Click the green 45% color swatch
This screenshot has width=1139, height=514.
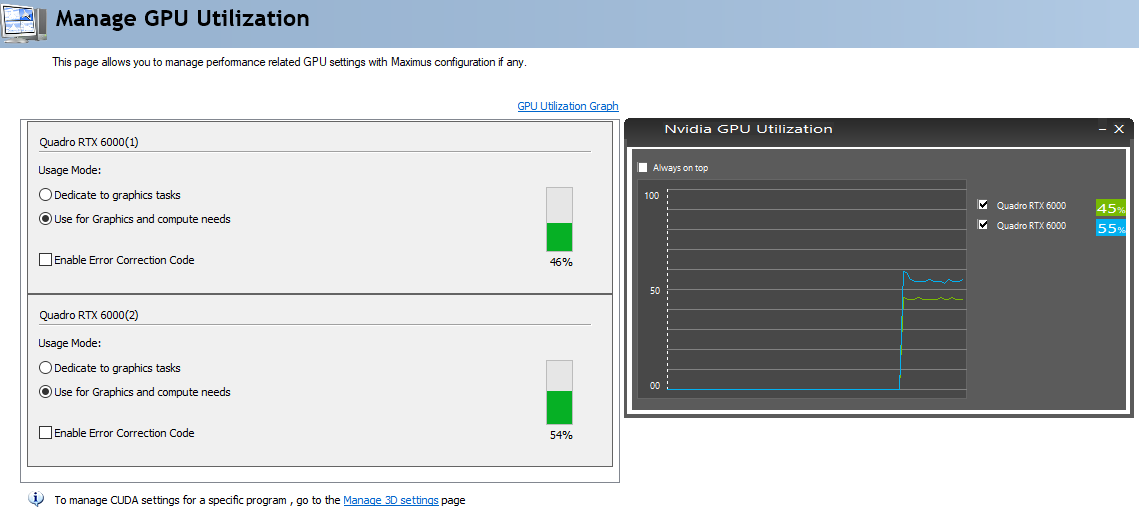coord(1110,208)
